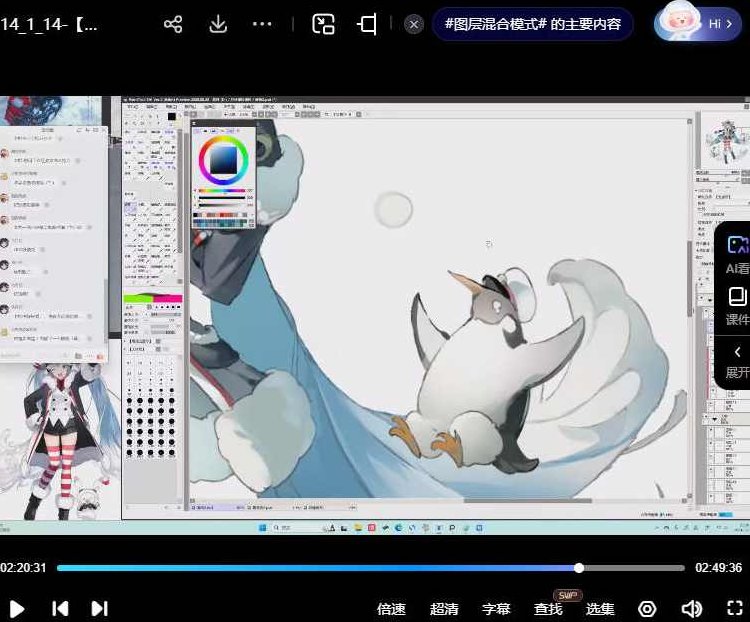This screenshot has height=622, width=750.
Task: Click the video progress bar handle
Action: click(579, 568)
